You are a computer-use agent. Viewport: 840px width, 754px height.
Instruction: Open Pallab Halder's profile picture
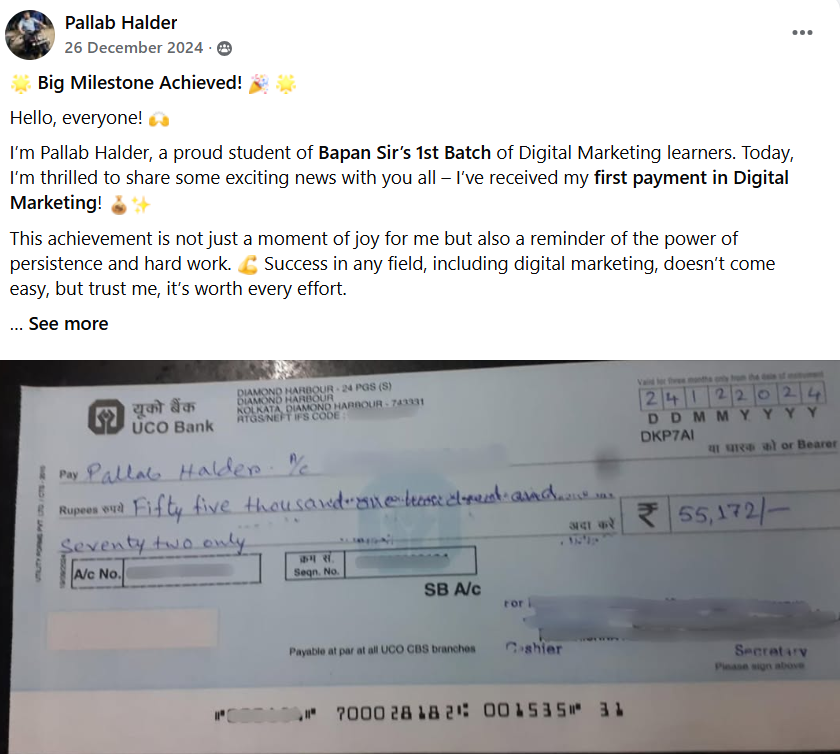pos(30,35)
